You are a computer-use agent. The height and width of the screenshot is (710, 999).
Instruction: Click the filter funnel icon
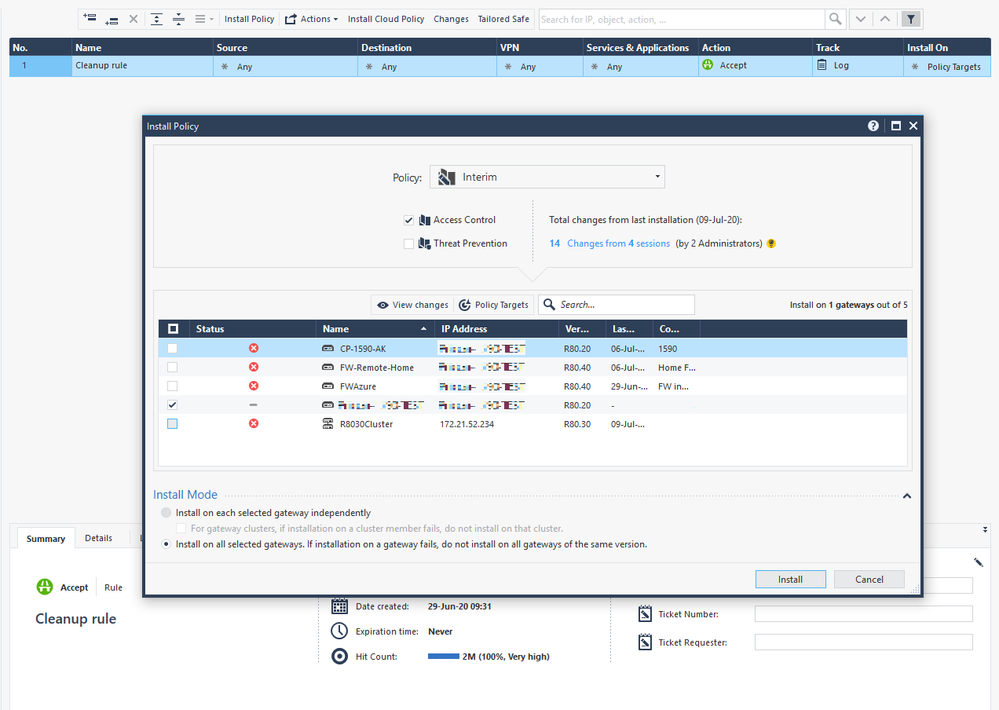pyautogui.click(x=910, y=19)
